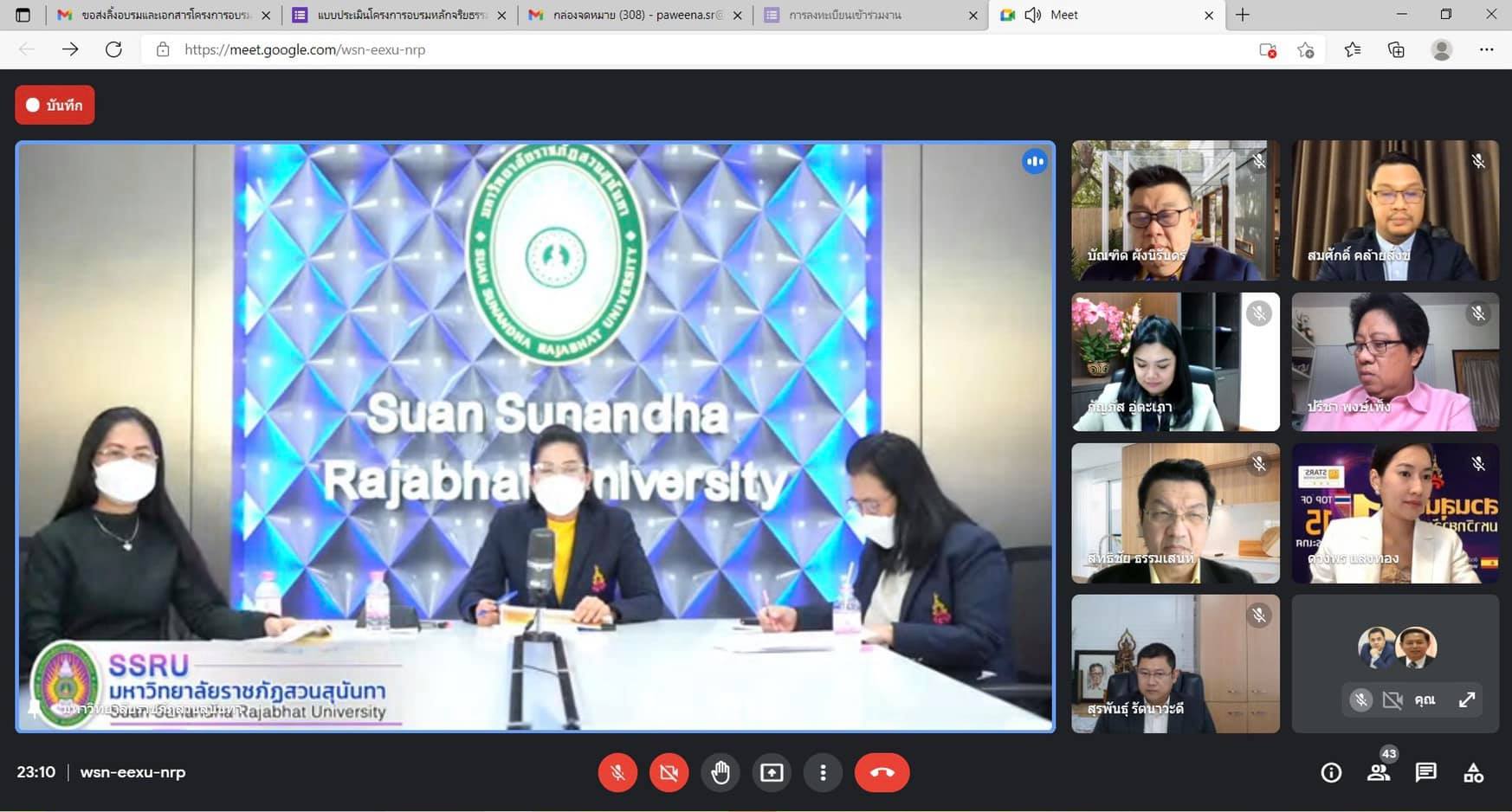Open meeting details info icon

pos(1331,773)
